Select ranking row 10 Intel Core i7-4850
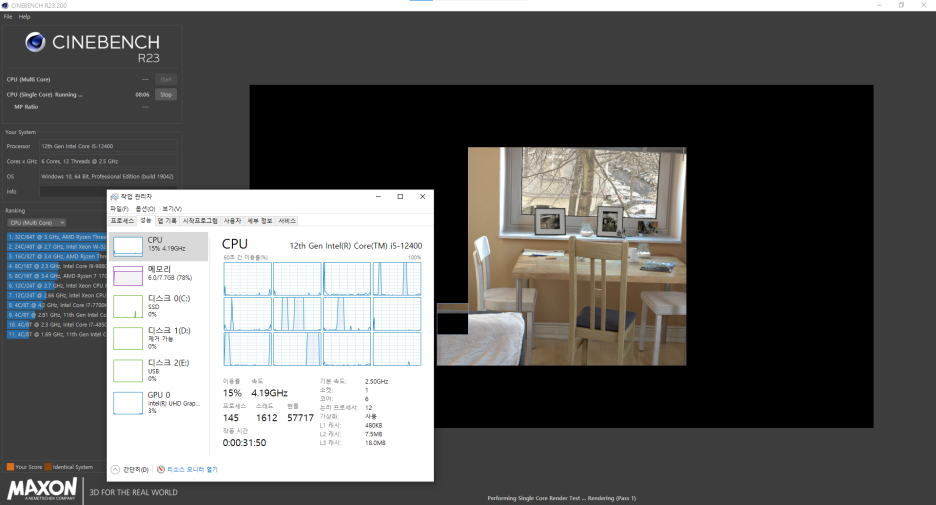Screen dimensions: 936x505 click(57, 325)
